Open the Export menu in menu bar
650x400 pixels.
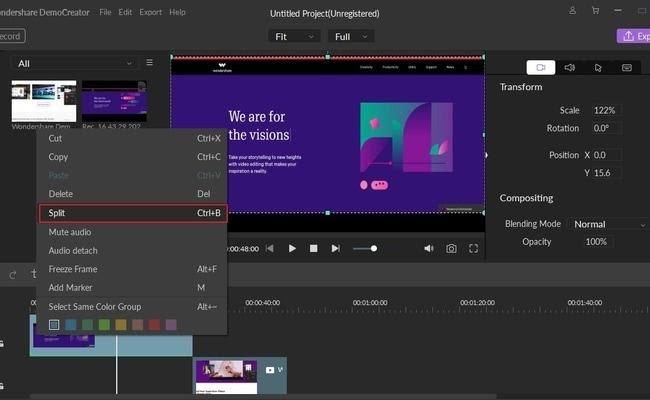(151, 12)
